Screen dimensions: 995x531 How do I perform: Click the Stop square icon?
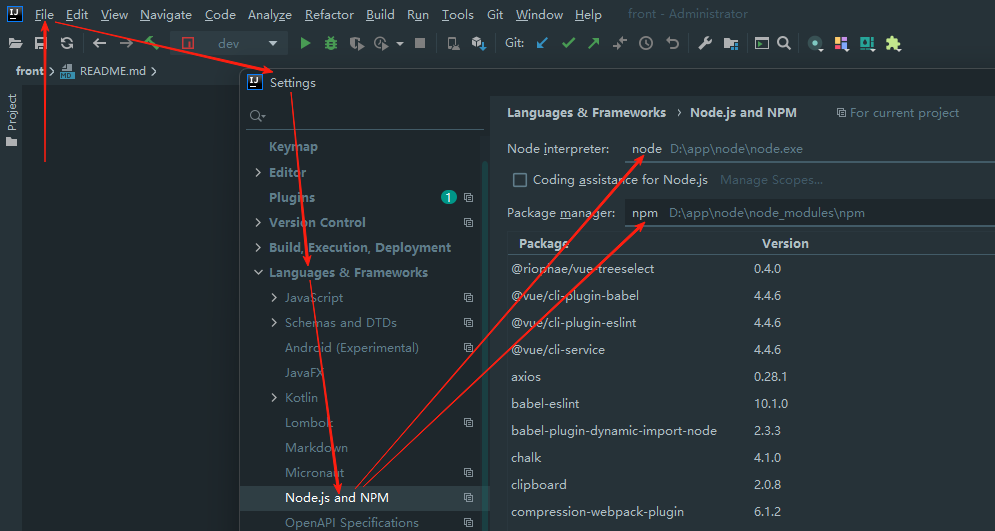coord(419,43)
